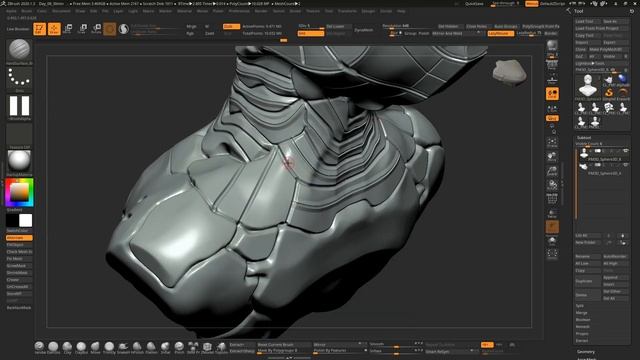Toggle the Zadd mode
The image size is (640, 360).
pos(209,33)
